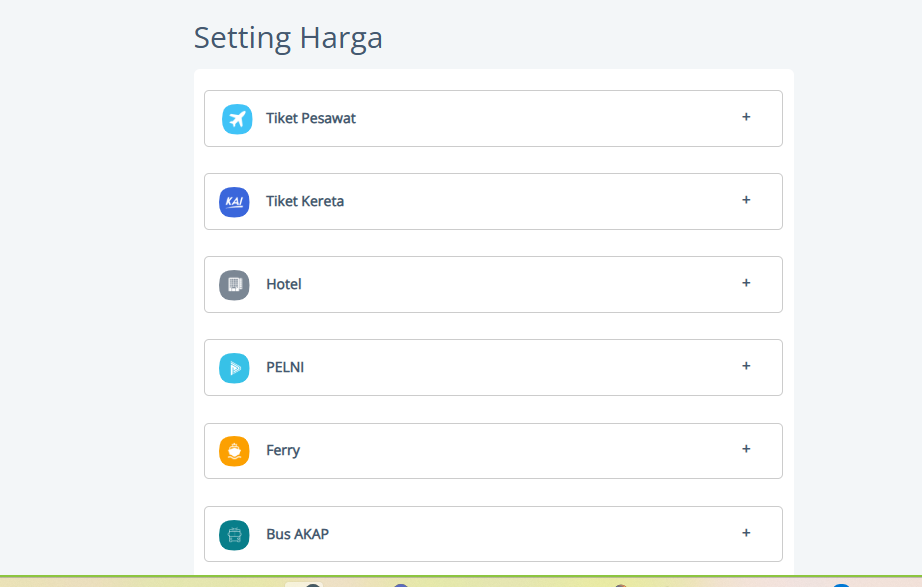This screenshot has height=587, width=922.
Task: Select the Tiket Pesawat label
Action: point(311,118)
